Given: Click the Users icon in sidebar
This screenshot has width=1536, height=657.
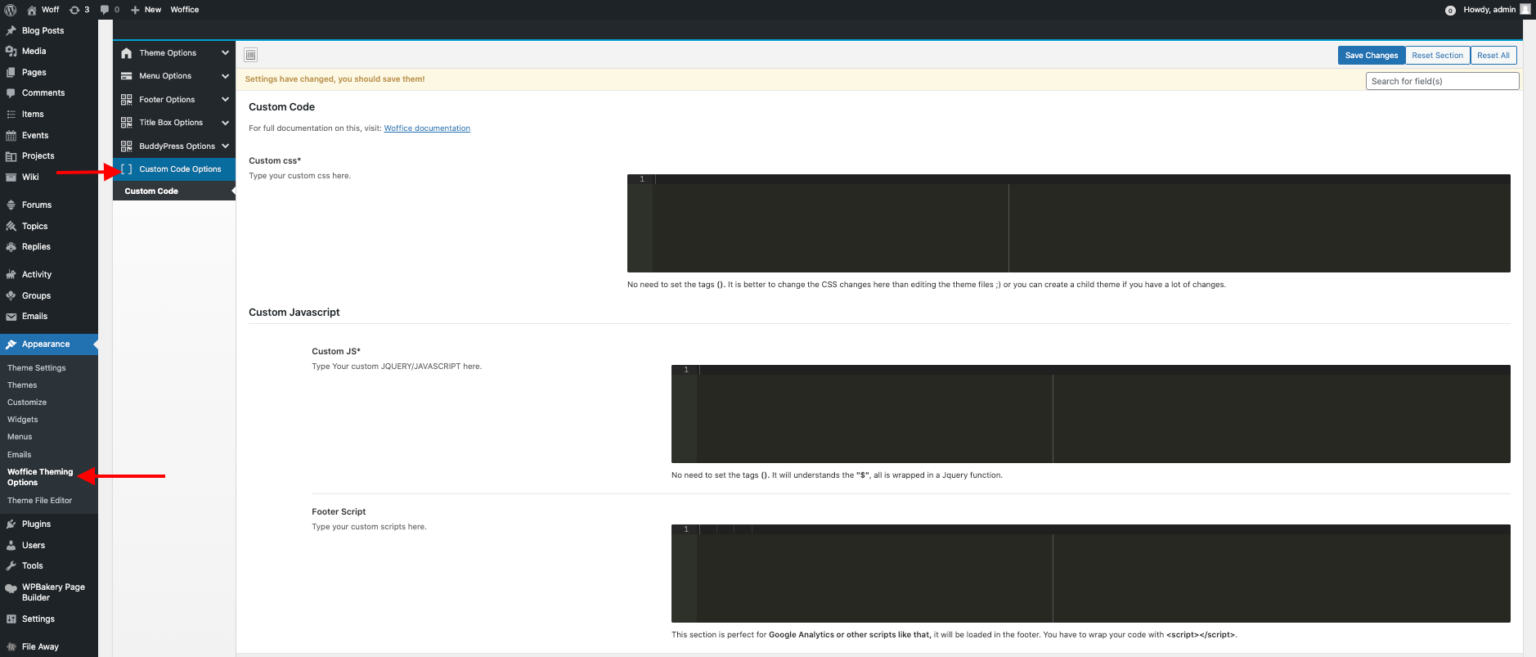Looking at the screenshot, I should coord(10,545).
